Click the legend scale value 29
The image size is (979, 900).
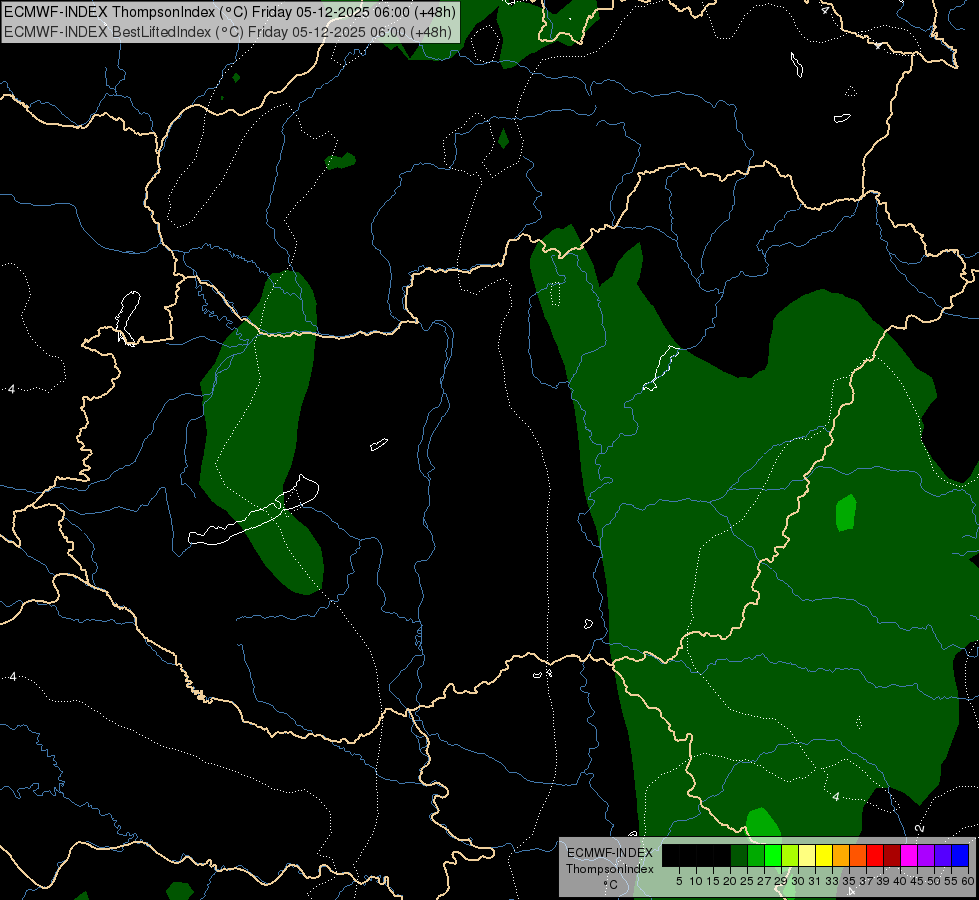(x=781, y=881)
